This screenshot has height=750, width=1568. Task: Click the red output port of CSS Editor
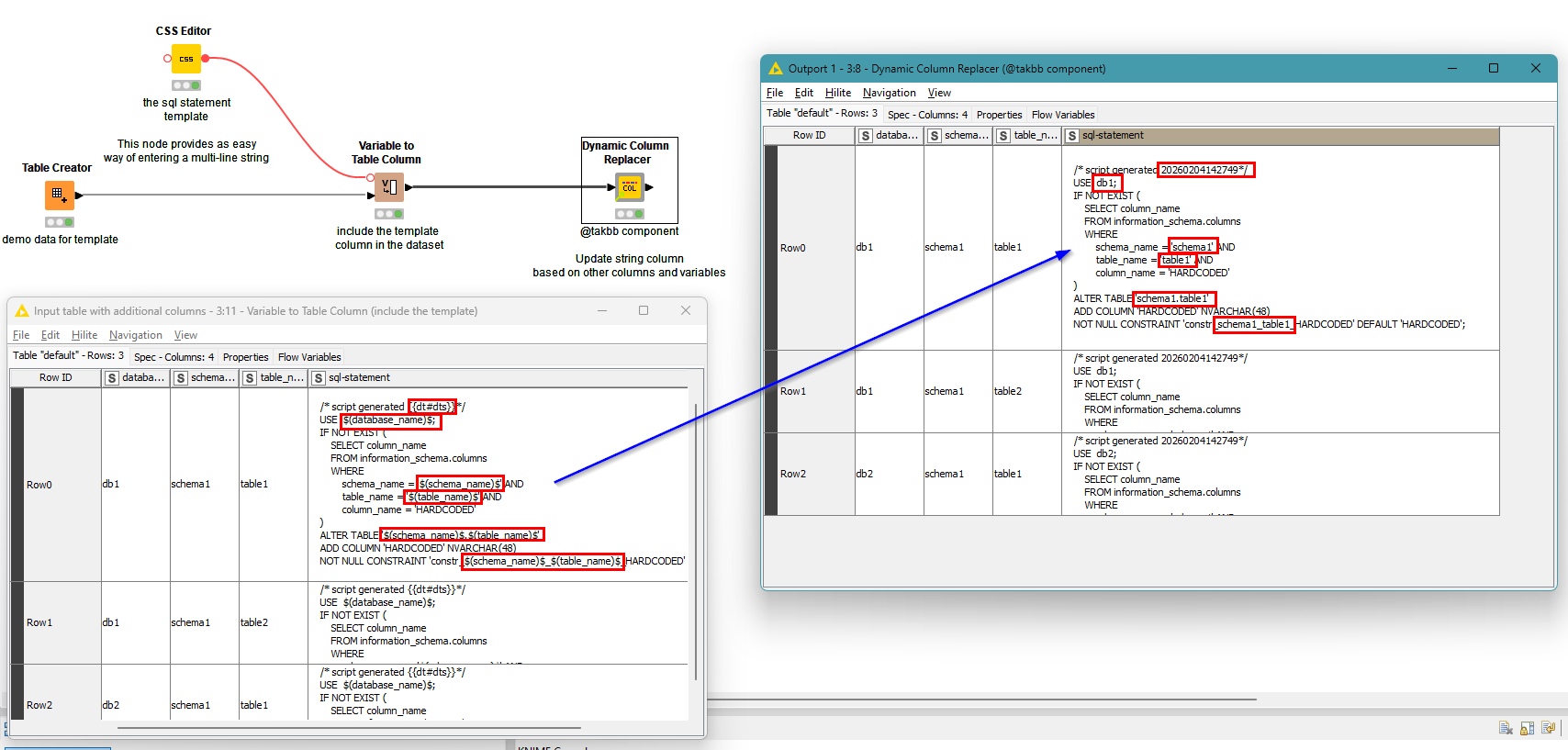click(x=206, y=59)
